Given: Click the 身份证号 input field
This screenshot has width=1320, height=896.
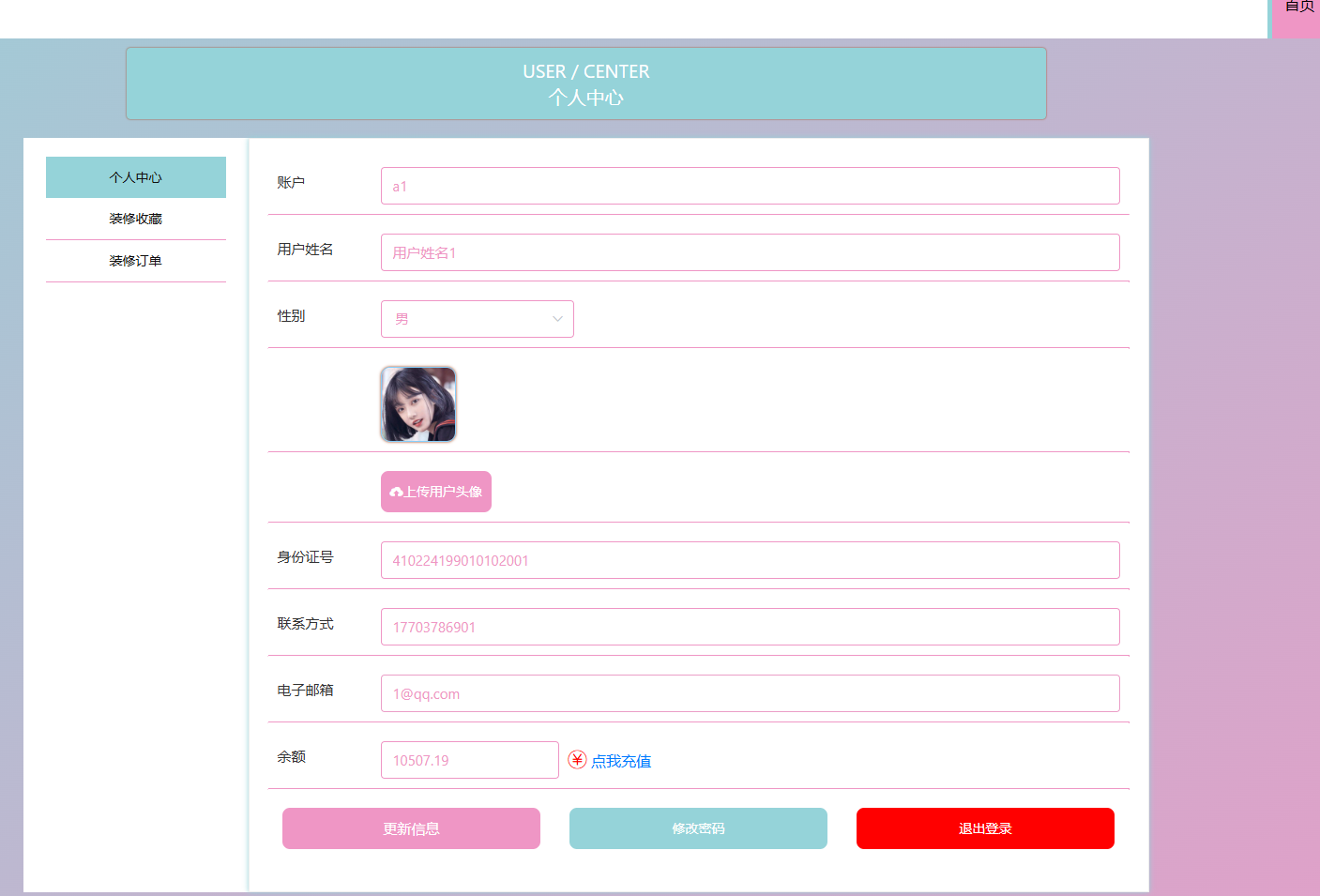Looking at the screenshot, I should pyautogui.click(x=750, y=560).
